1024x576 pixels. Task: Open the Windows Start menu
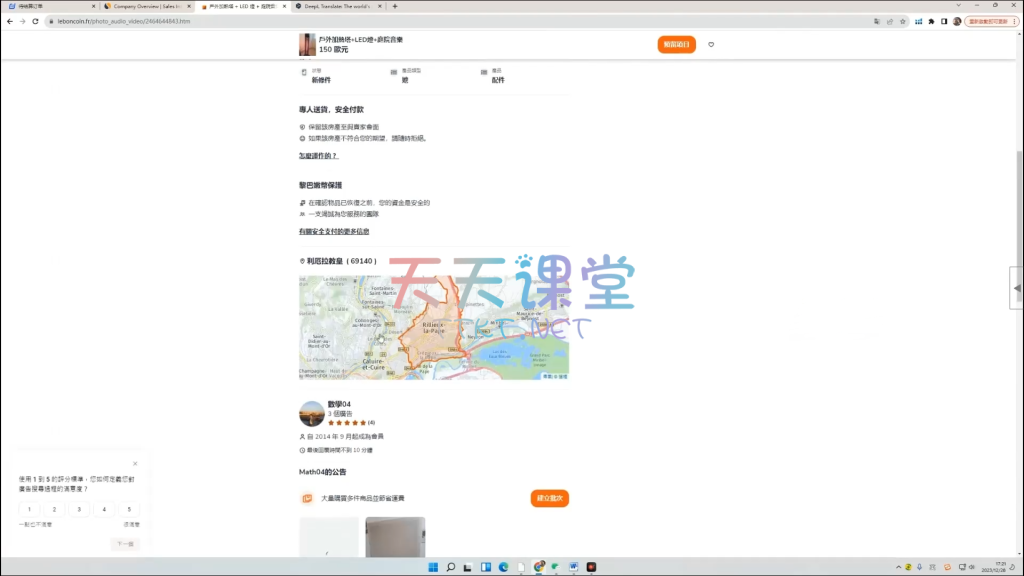click(433, 567)
